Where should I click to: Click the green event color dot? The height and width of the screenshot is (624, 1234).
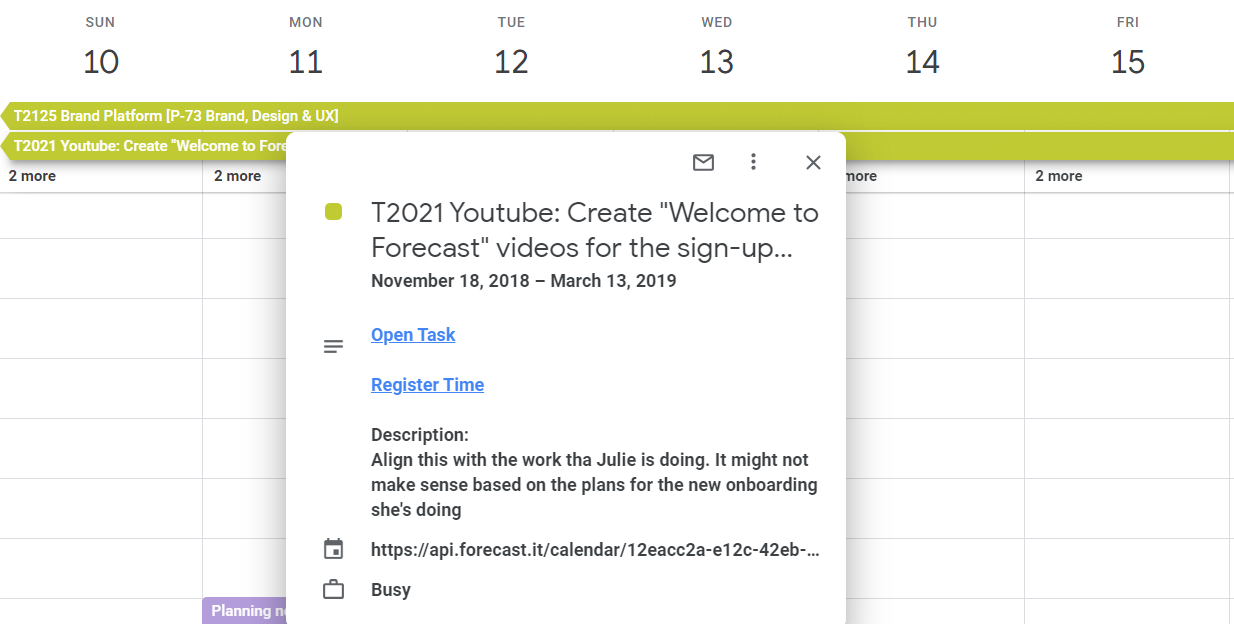pos(334,212)
